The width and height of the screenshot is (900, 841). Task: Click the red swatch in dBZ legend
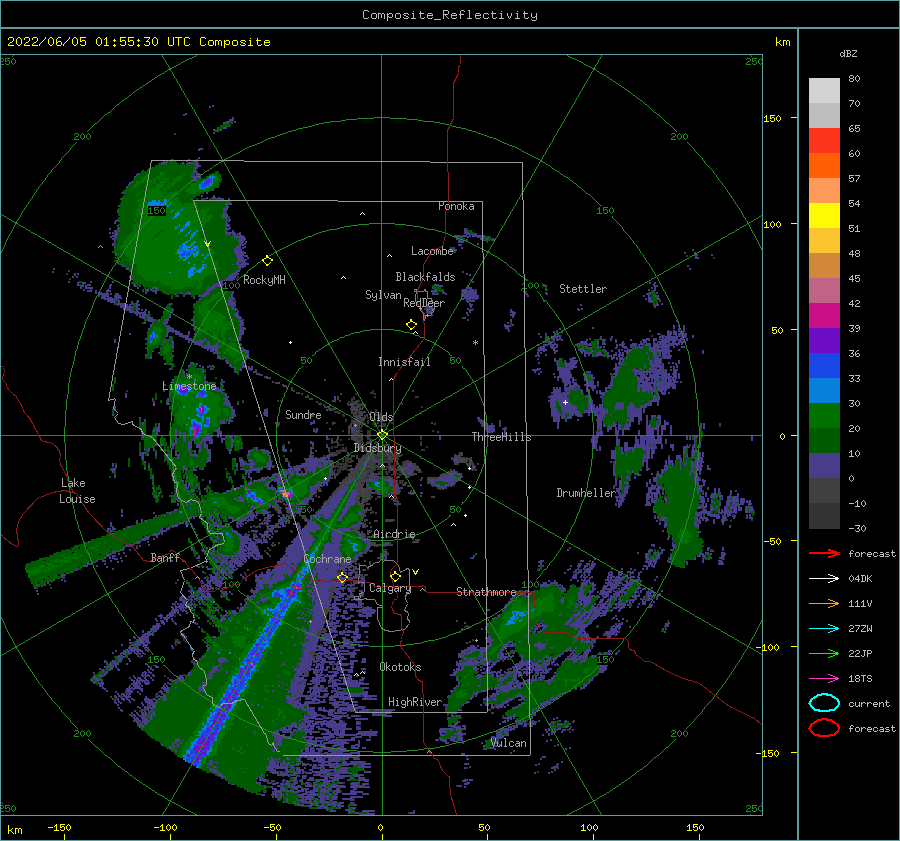point(824,141)
